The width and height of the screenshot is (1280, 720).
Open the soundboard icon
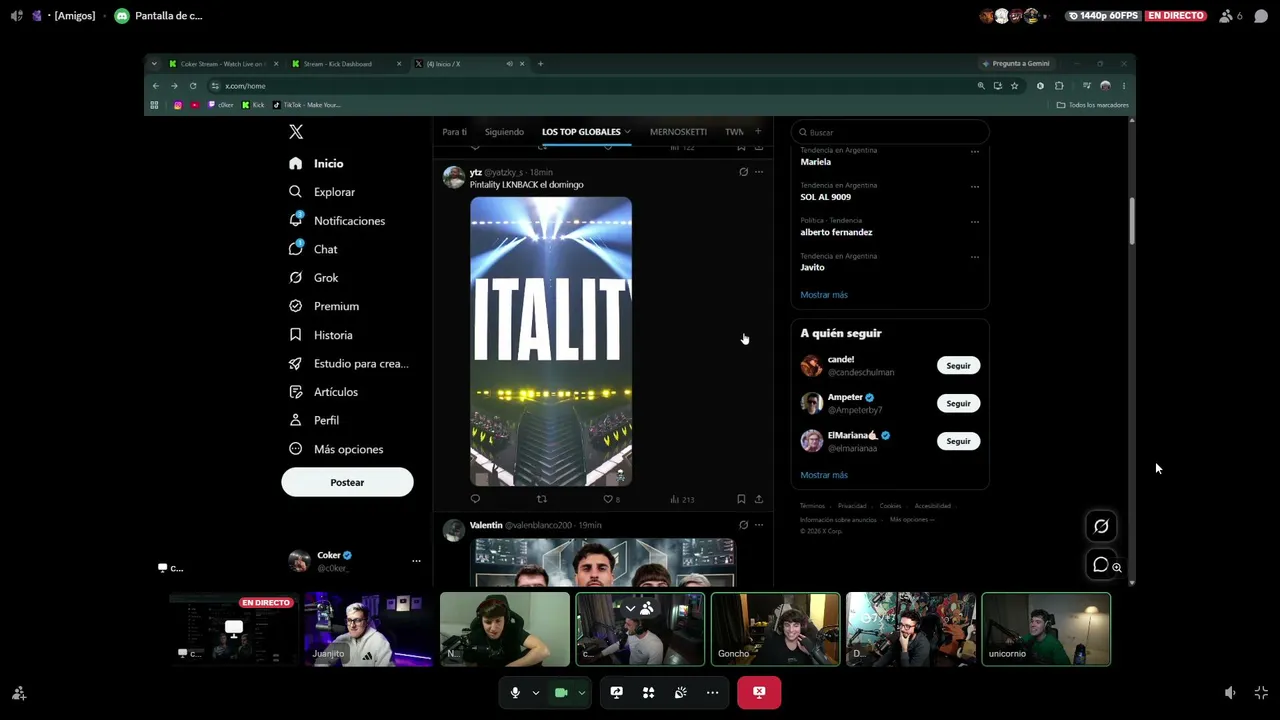point(680,692)
